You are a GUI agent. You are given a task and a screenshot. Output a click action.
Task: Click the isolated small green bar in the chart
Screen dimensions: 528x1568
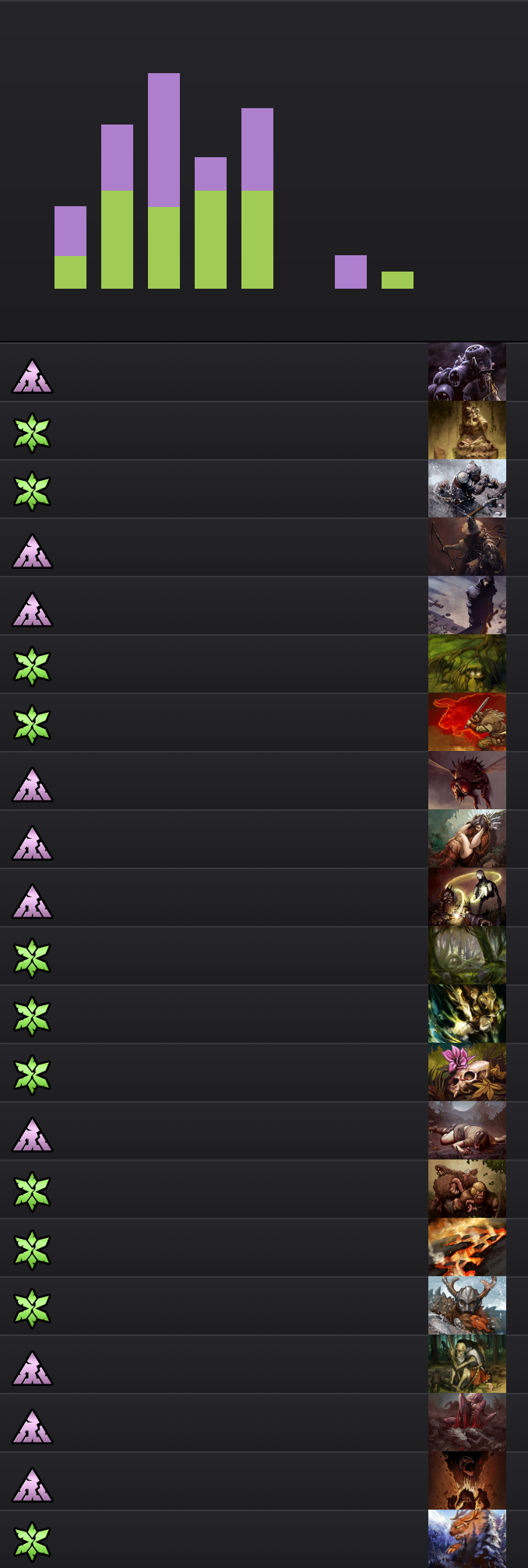click(x=397, y=280)
